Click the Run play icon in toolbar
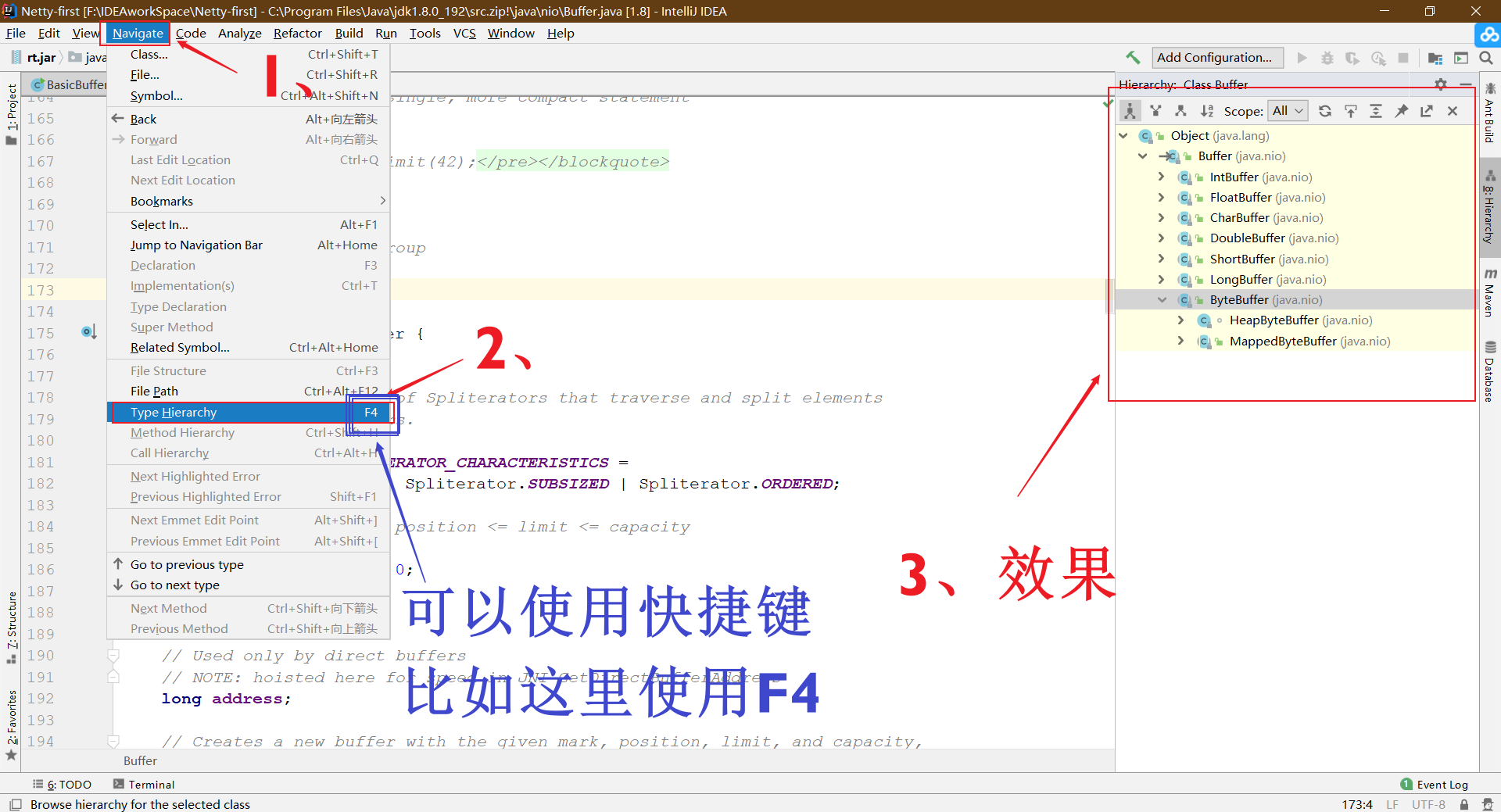1501x812 pixels. coord(1302,58)
